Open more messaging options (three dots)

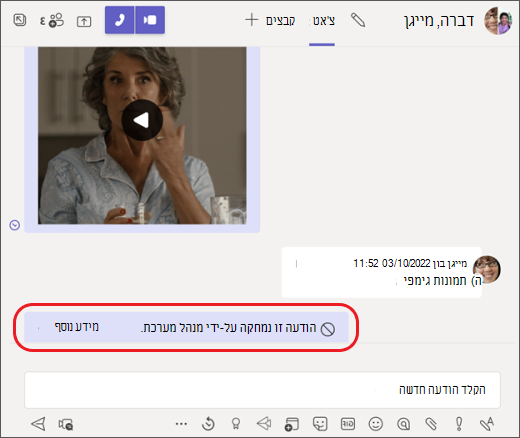tap(181, 424)
